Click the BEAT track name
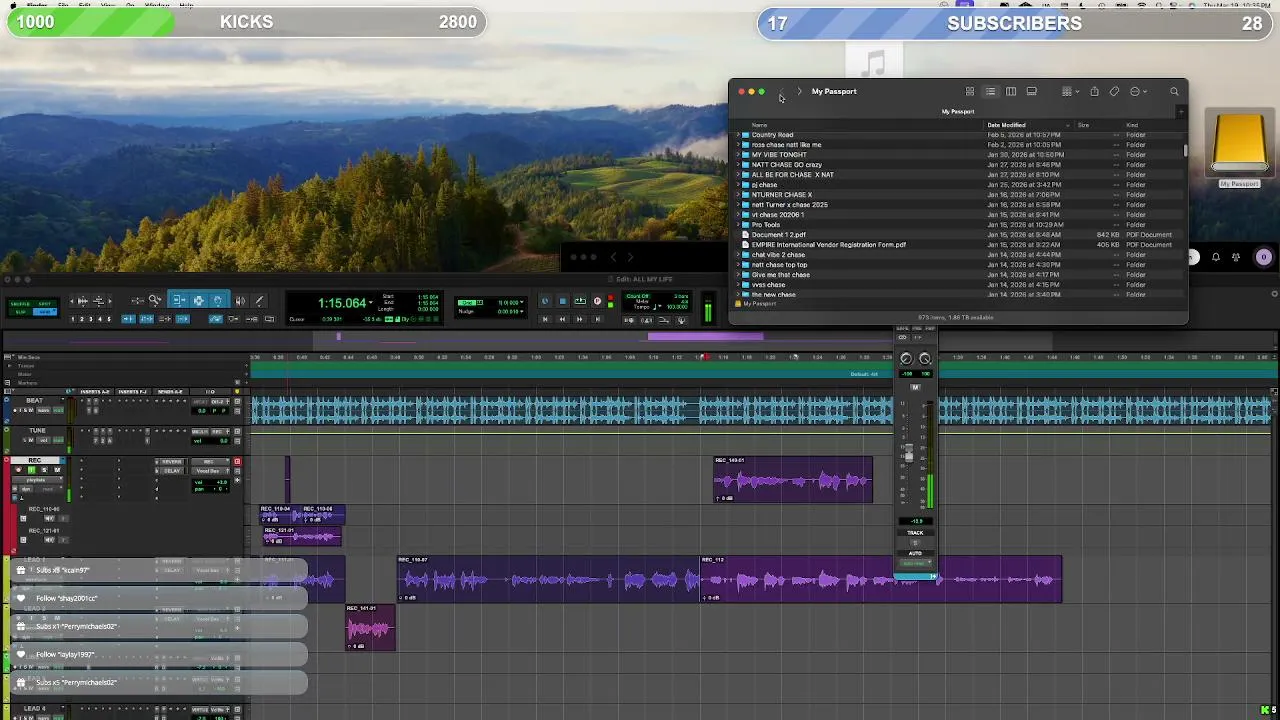1280x720 pixels. [x=35, y=400]
